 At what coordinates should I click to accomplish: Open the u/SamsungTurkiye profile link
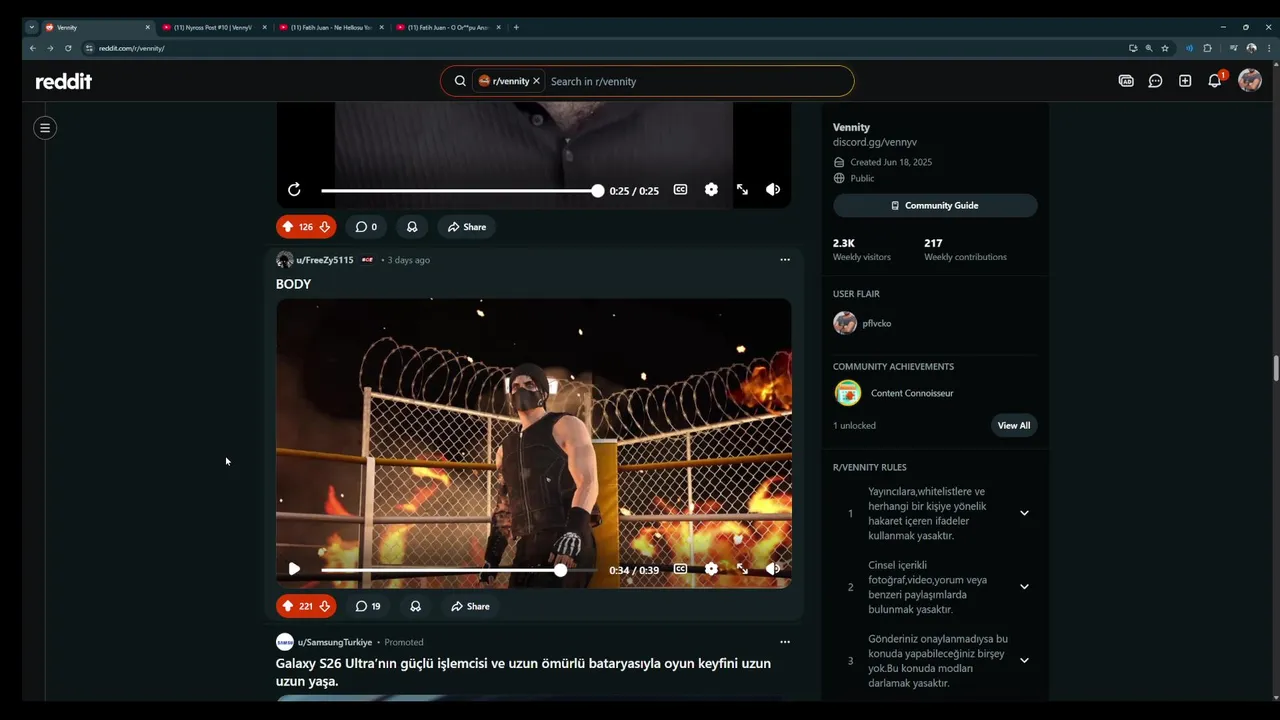pyautogui.click(x=335, y=642)
